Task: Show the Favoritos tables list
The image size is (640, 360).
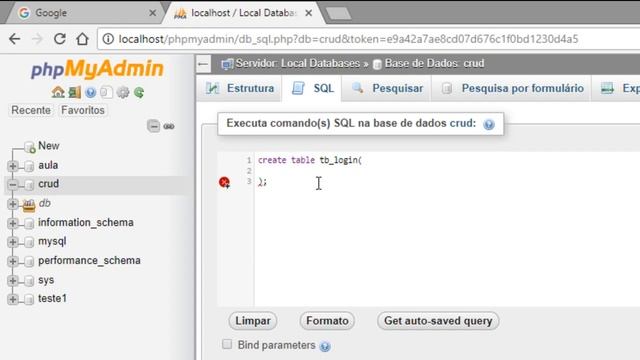Action: pos(83,110)
